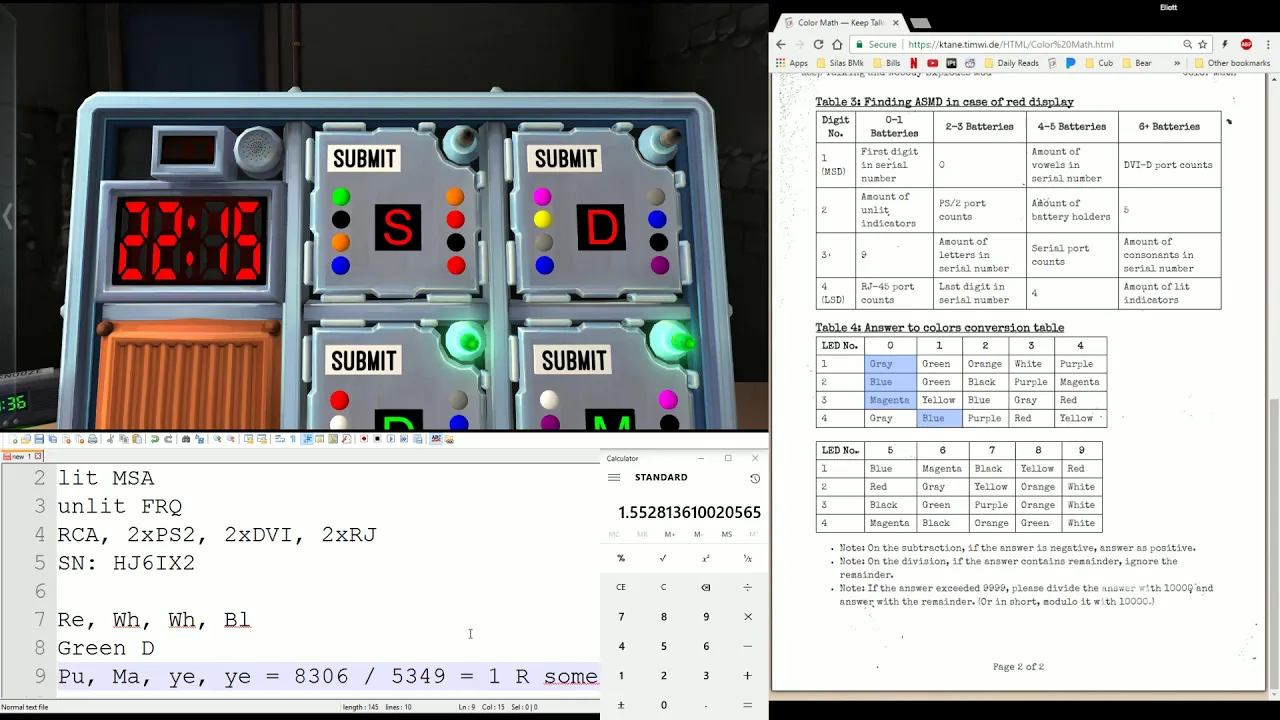The image size is (1280, 720).
Task: Toggle Show All Characters in Notepad++
Action: [x=293, y=439]
